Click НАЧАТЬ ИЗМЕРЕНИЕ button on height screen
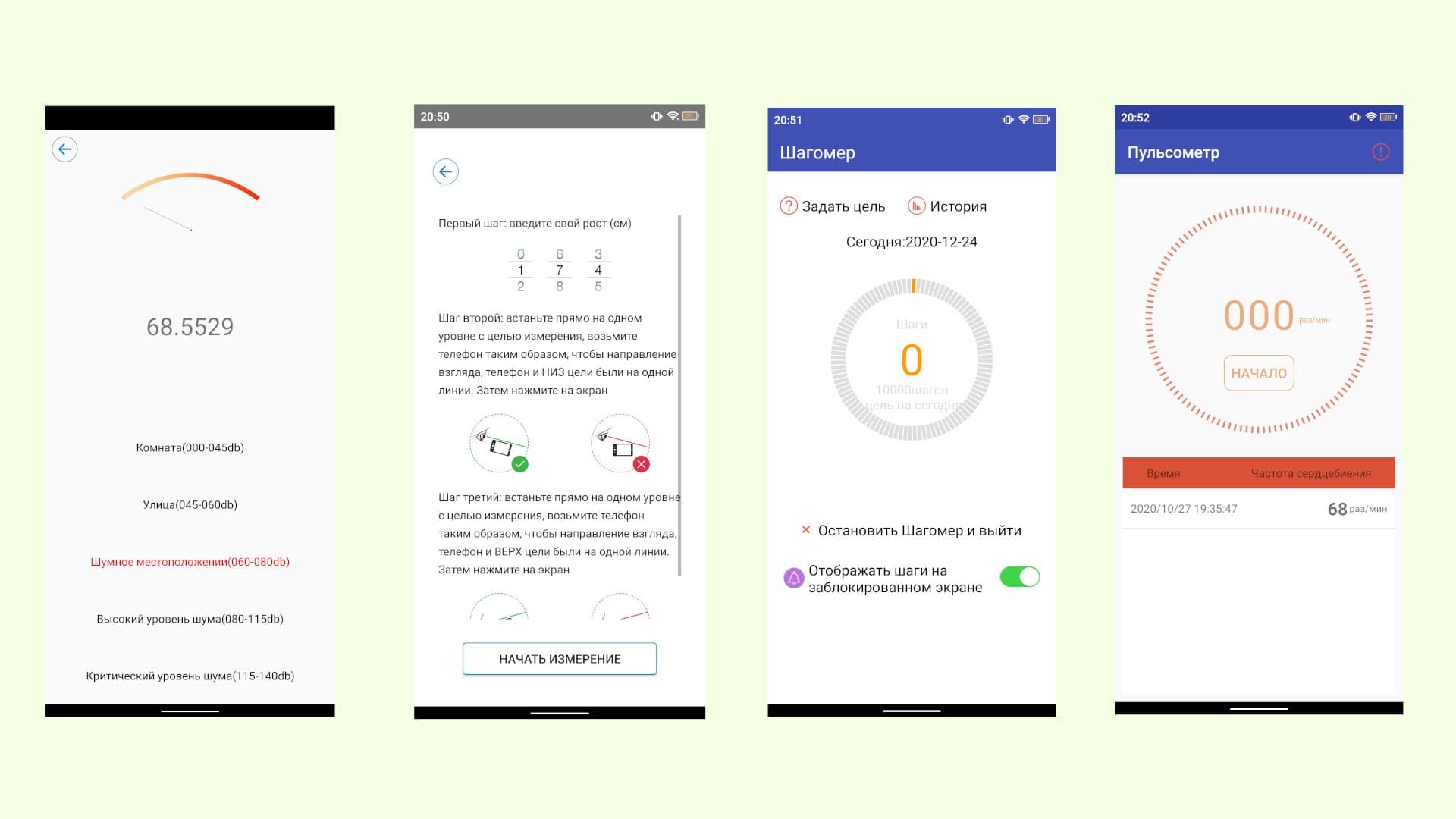1456x819 pixels. pyautogui.click(x=559, y=658)
